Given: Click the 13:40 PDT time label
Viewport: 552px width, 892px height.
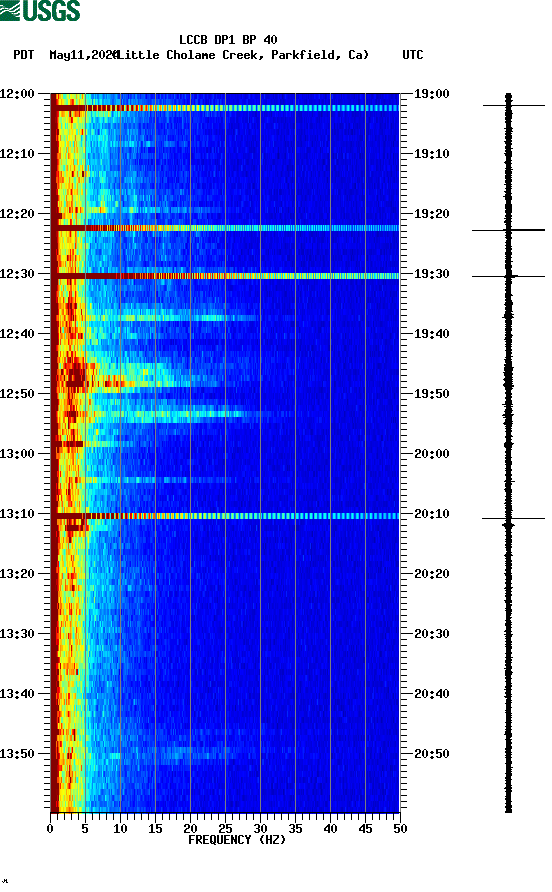Looking at the screenshot, I should 18,694.
